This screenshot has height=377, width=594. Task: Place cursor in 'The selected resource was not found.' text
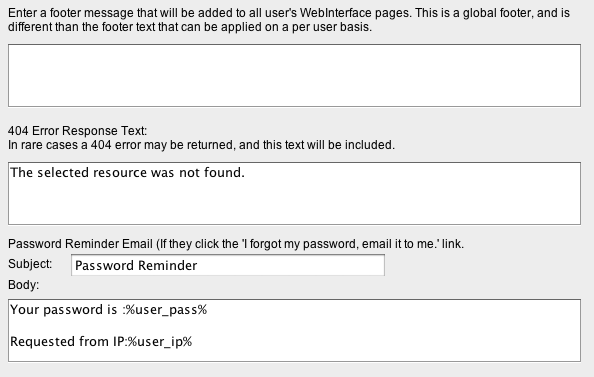tap(127, 173)
